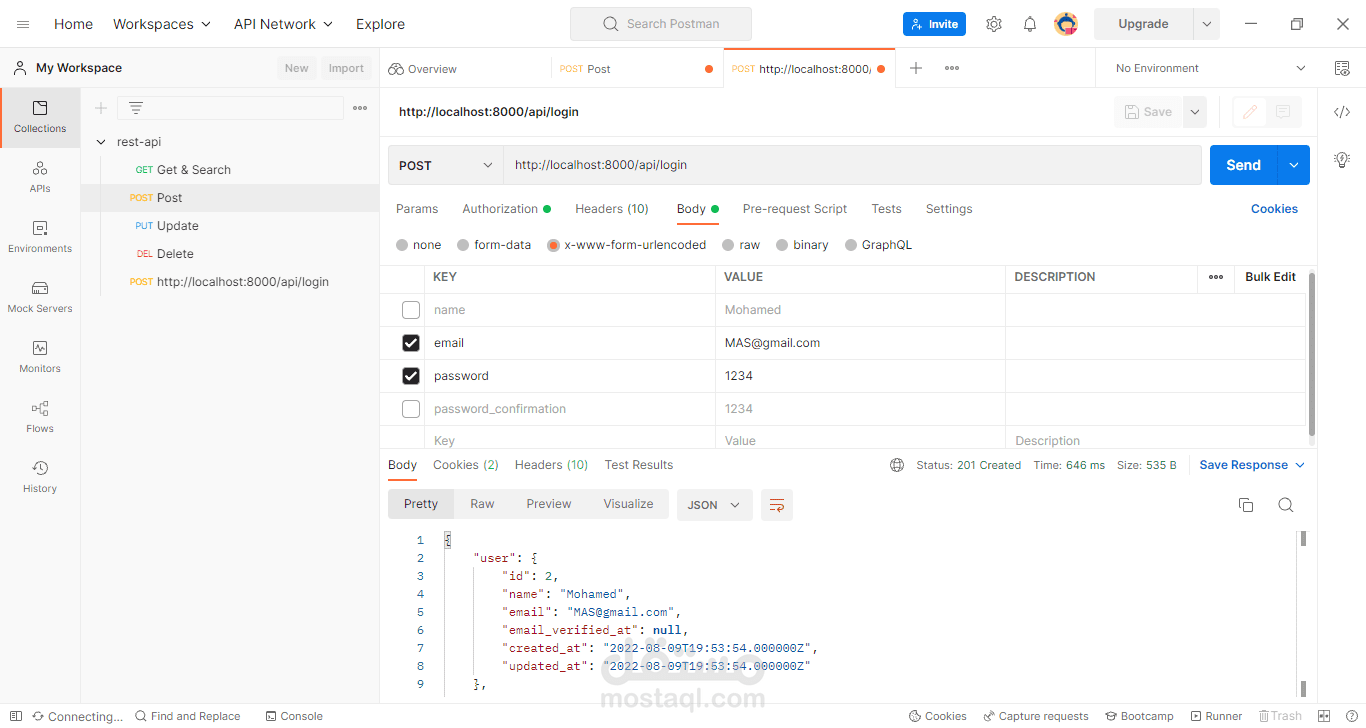Open the POST method dropdown

point(446,165)
